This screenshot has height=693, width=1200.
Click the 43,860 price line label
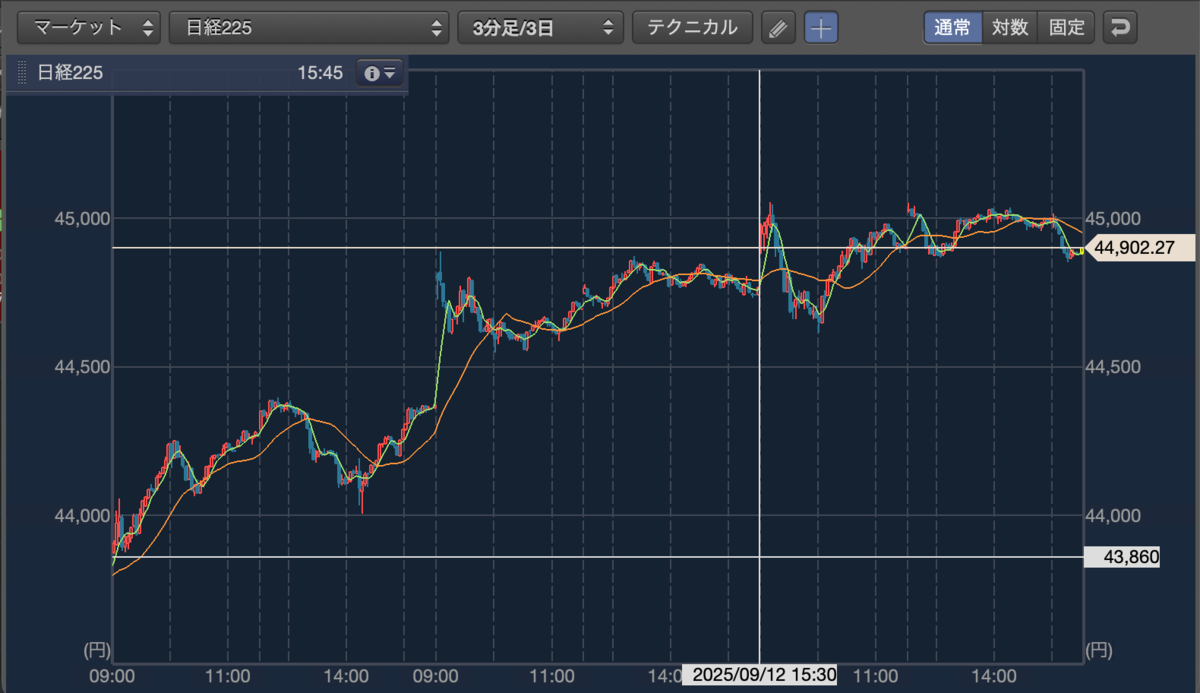click(1122, 557)
